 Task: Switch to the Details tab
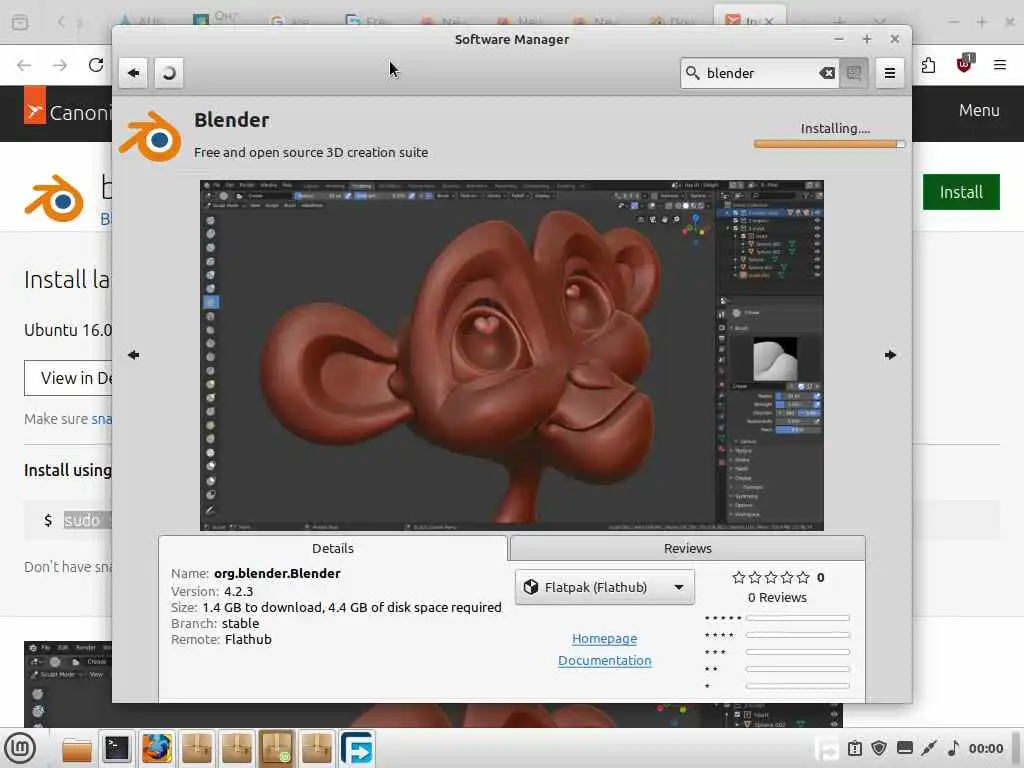pos(333,549)
